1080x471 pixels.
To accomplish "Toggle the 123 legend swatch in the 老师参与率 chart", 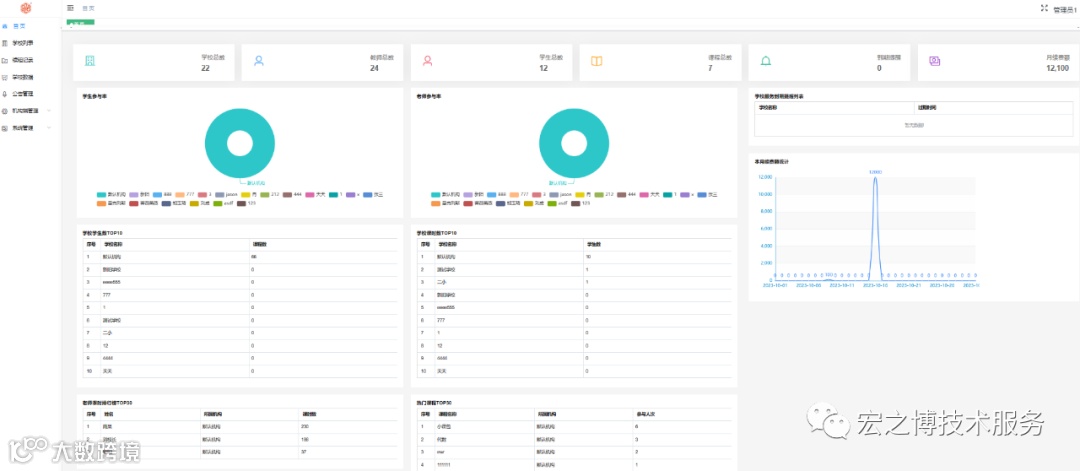I will pyautogui.click(x=576, y=204).
